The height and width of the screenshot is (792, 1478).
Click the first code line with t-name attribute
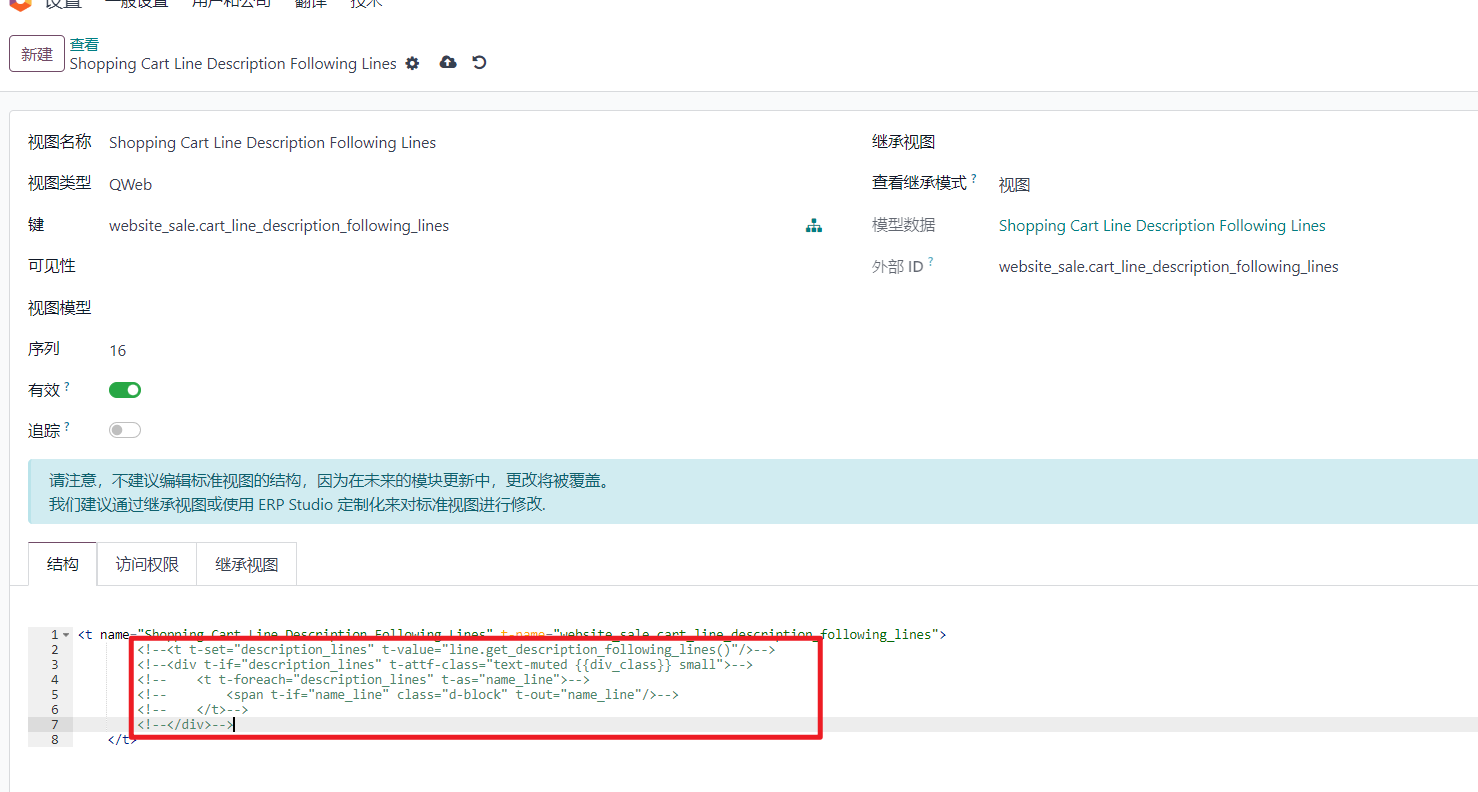coord(512,635)
